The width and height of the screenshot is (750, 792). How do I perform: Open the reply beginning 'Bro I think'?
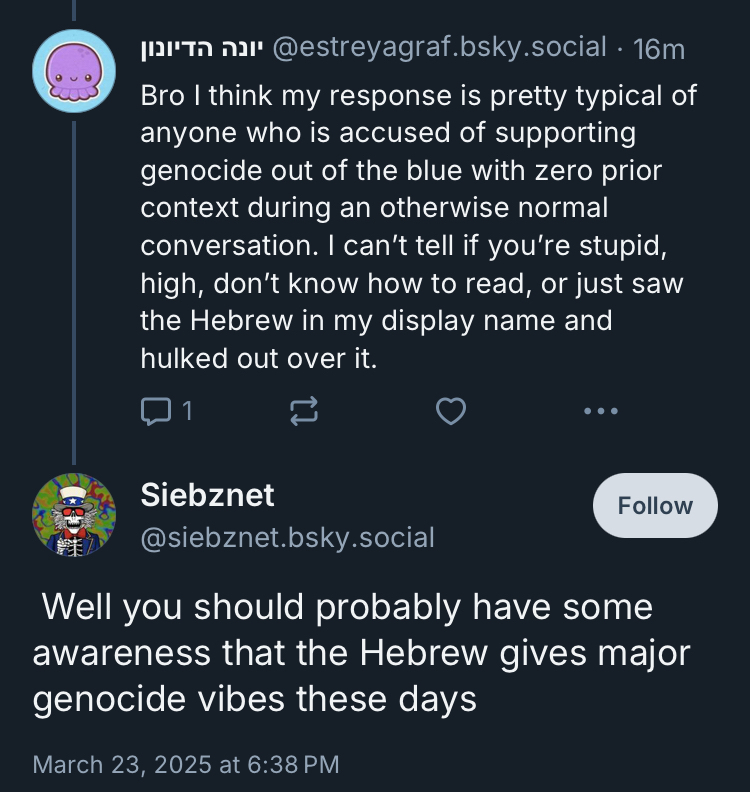coord(418,96)
